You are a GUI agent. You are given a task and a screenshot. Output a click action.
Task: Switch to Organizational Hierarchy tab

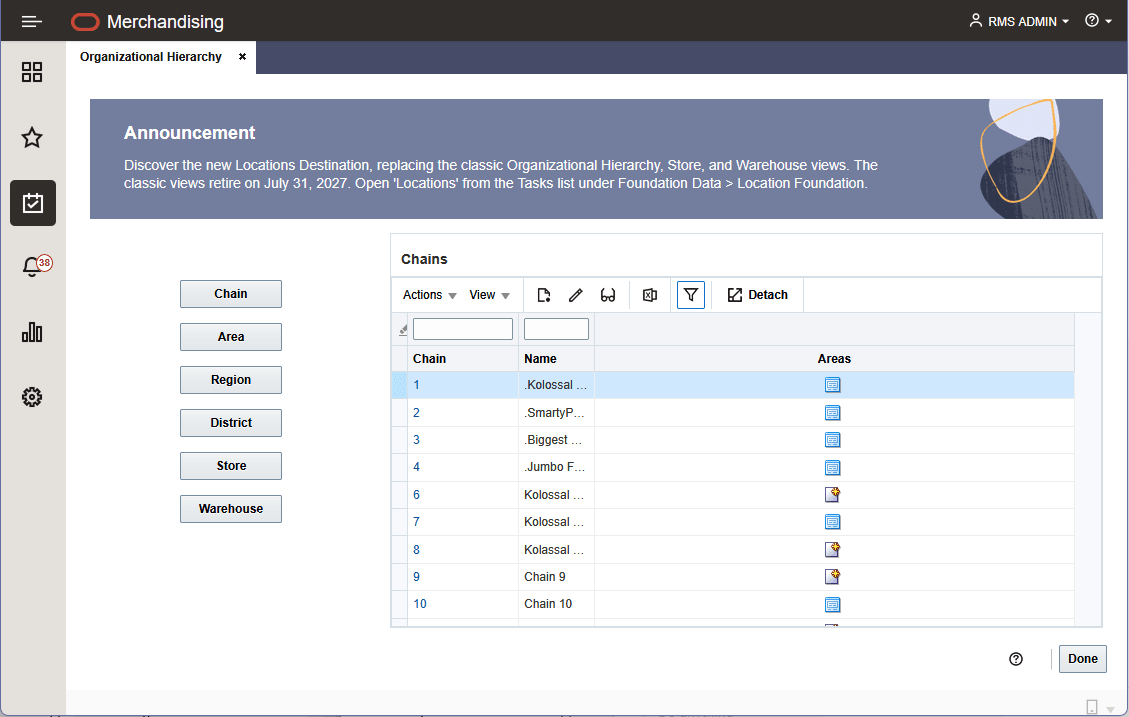(x=150, y=57)
